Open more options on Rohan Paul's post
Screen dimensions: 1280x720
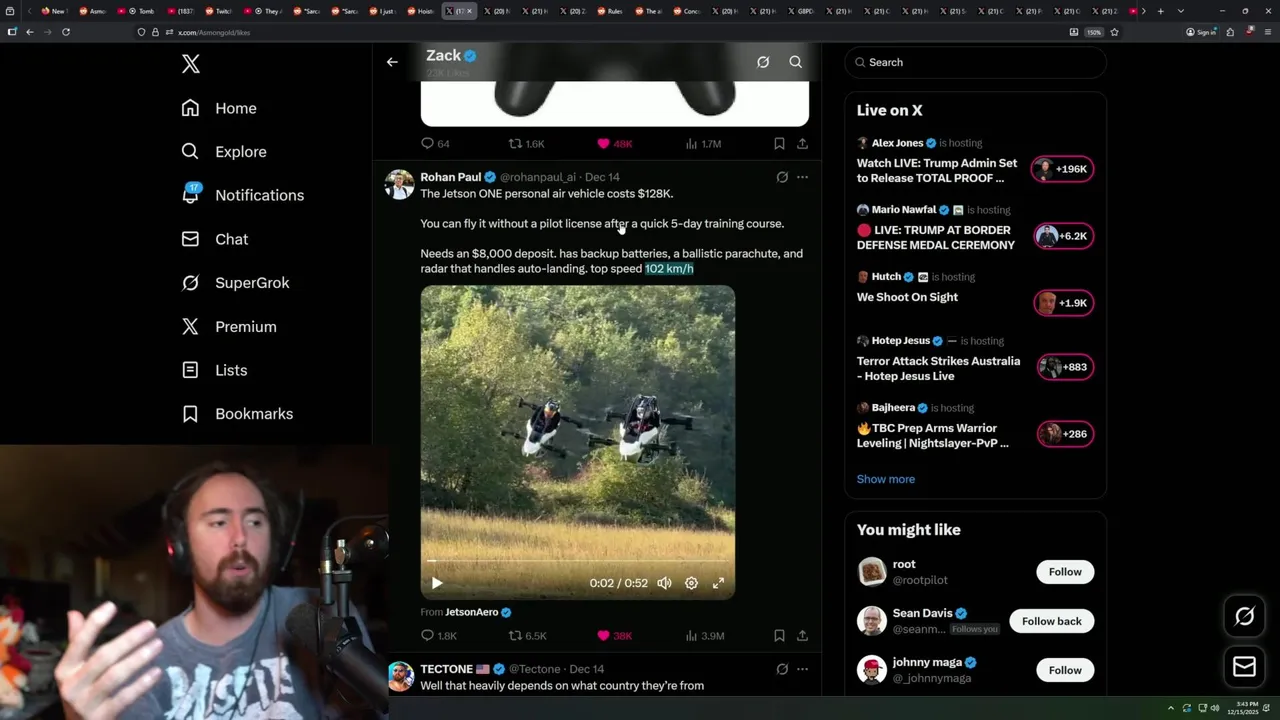[x=802, y=177]
